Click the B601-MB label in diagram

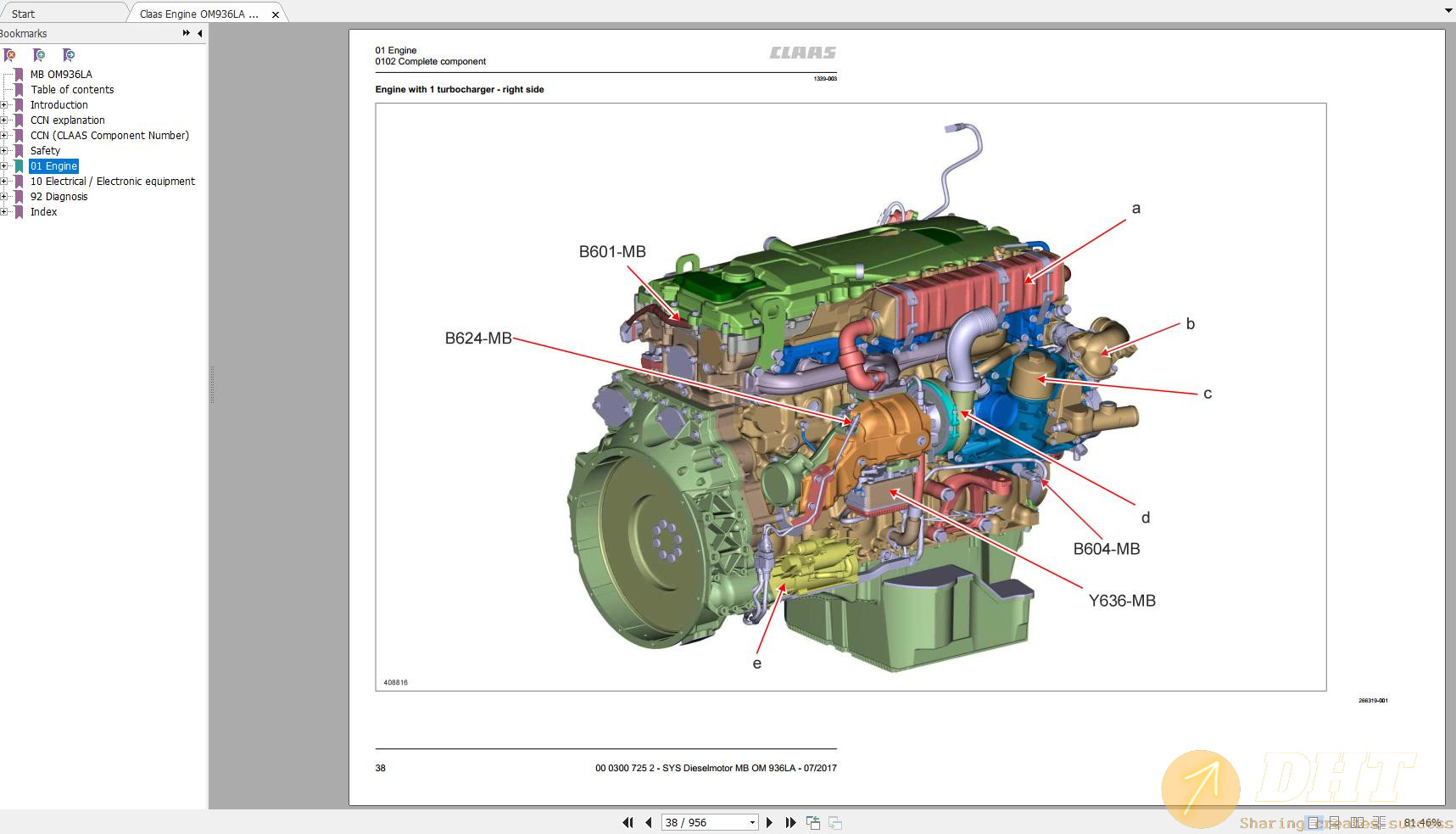[x=612, y=252]
